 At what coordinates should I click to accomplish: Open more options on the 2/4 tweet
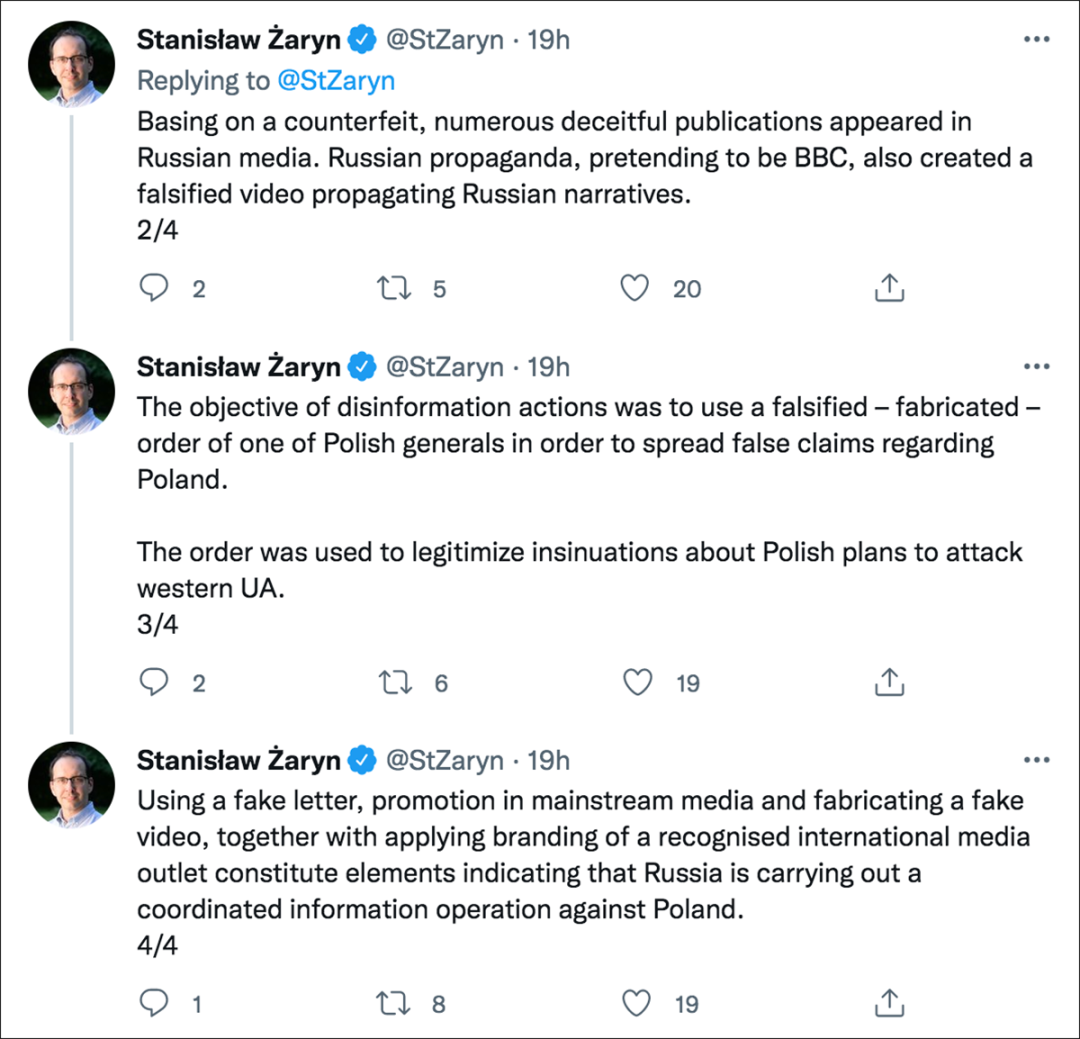pos(1037,39)
